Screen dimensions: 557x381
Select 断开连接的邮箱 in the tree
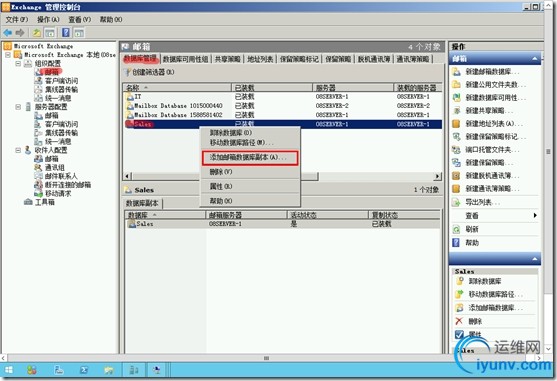[x=68, y=185]
